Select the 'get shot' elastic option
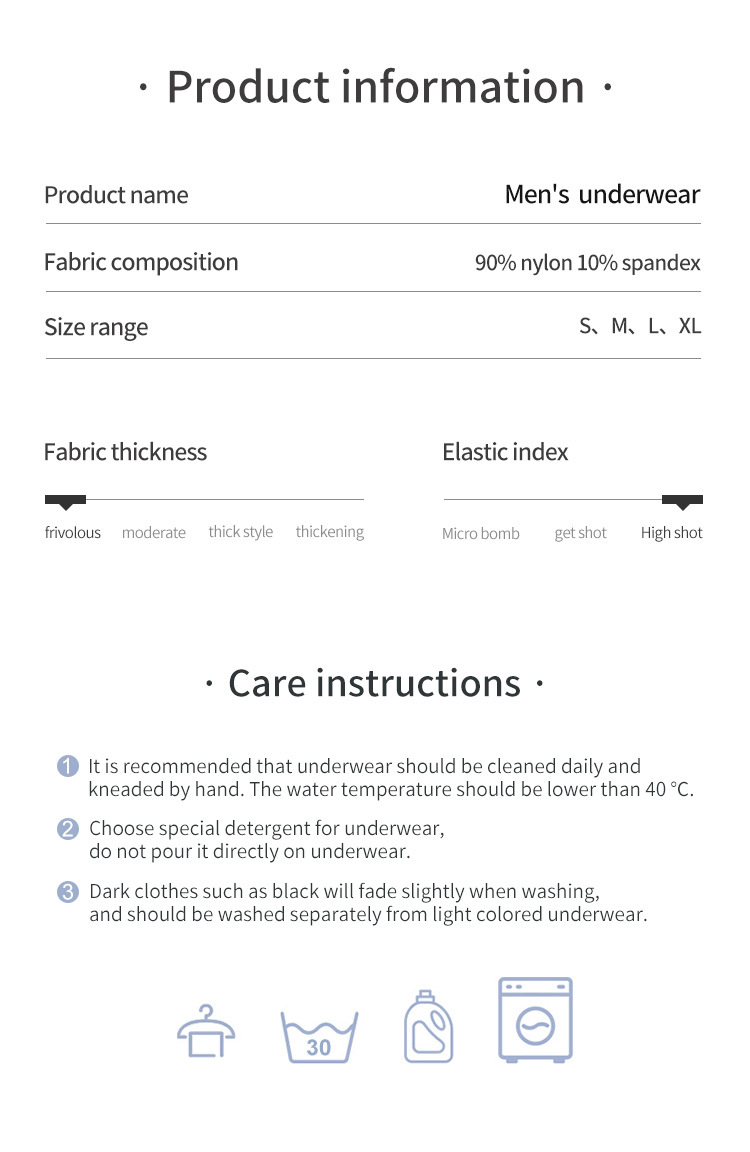The image size is (750, 1152). pos(580,534)
